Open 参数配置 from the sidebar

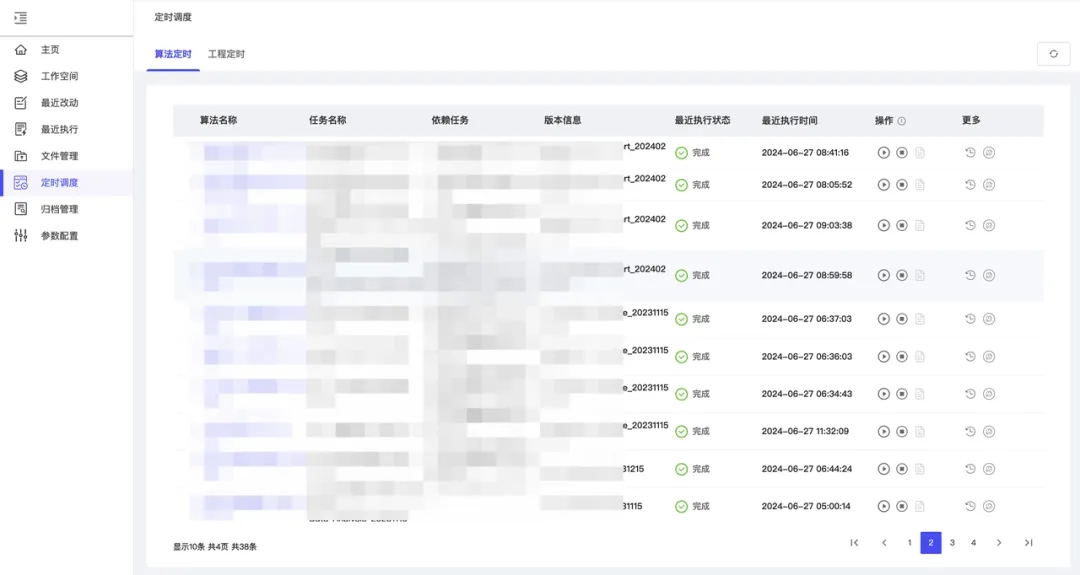click(x=59, y=236)
